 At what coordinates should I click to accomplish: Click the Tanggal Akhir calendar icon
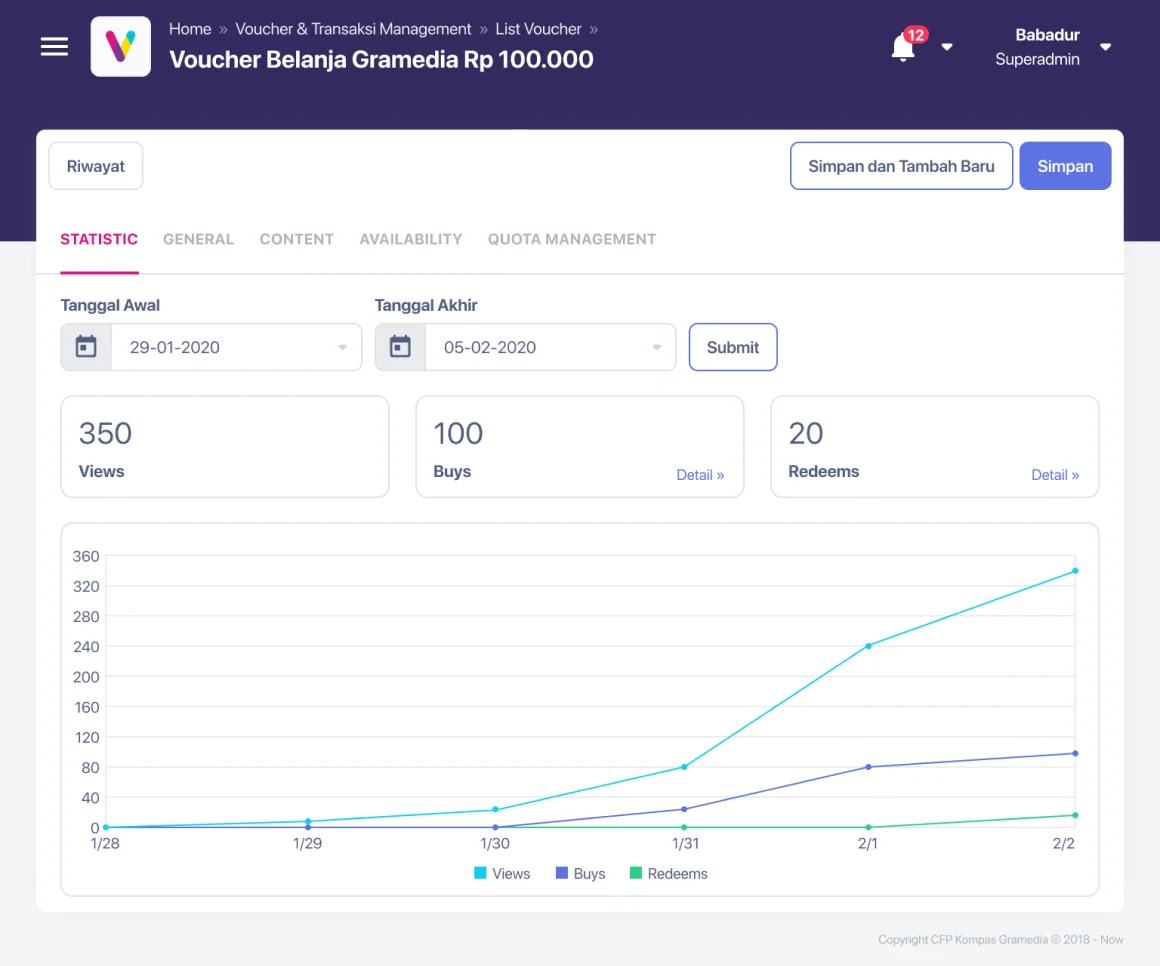pyautogui.click(x=400, y=347)
